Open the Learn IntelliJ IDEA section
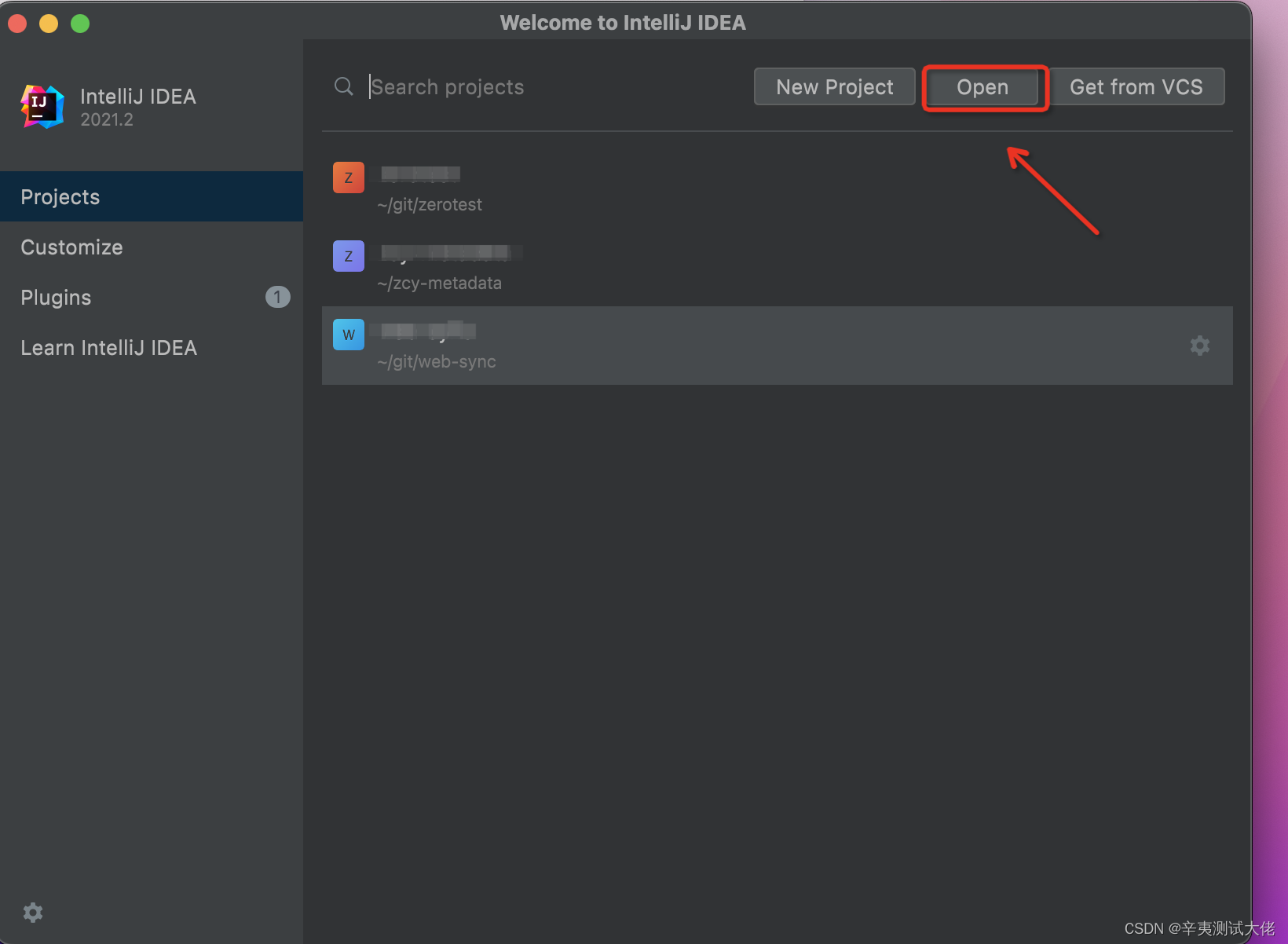1288x944 pixels. pos(152,347)
